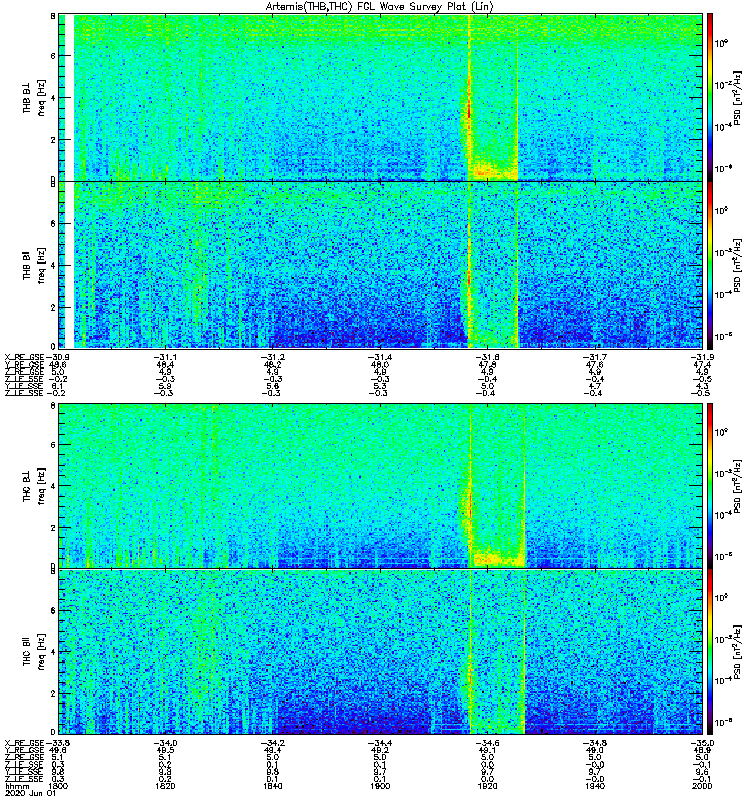Click the bright burst interval in THB B∥ spectrogram
Viewport: 750px width, 800px height.
pos(493,265)
